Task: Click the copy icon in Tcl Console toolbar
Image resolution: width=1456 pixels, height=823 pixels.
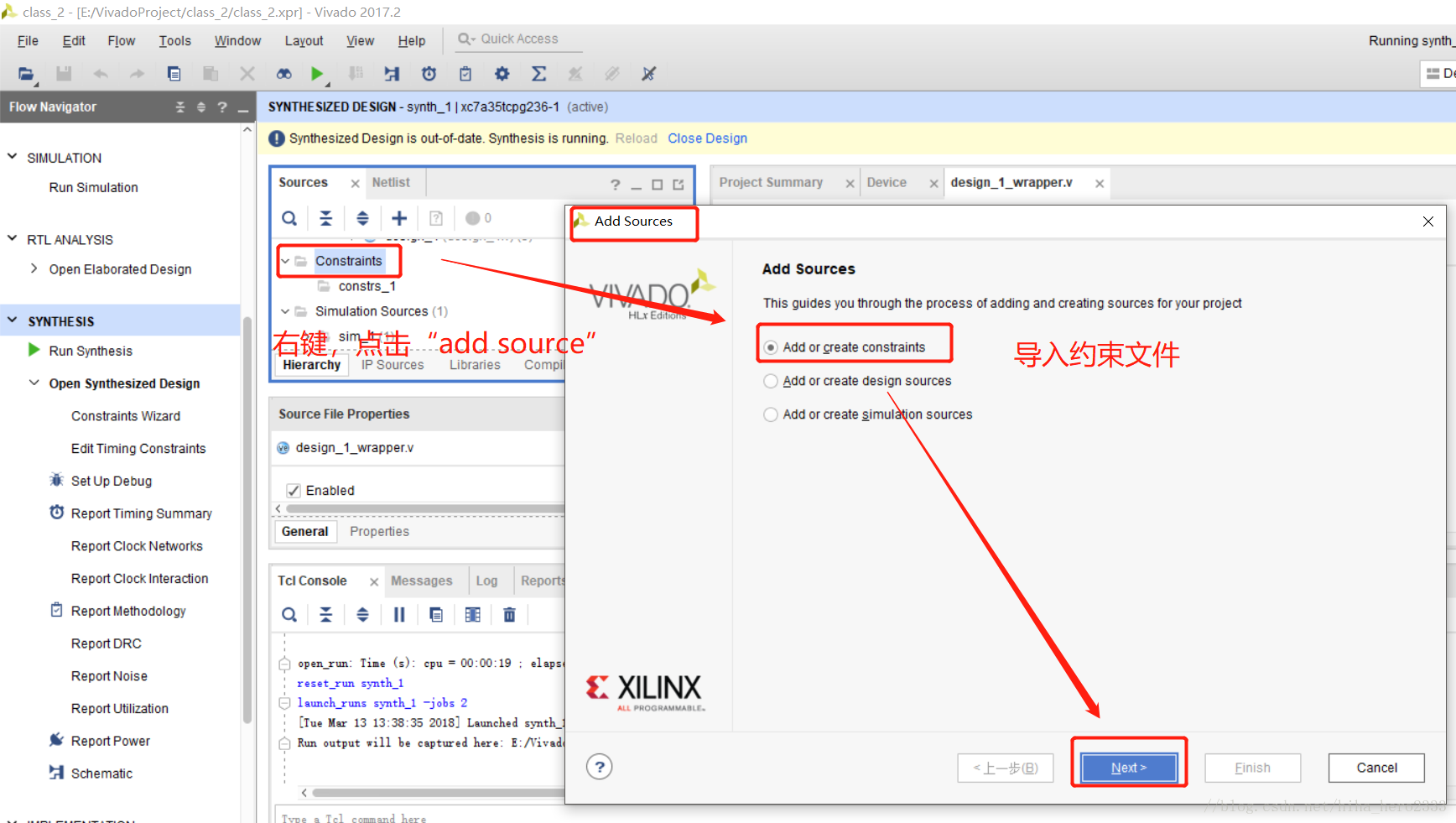Action: [x=436, y=615]
